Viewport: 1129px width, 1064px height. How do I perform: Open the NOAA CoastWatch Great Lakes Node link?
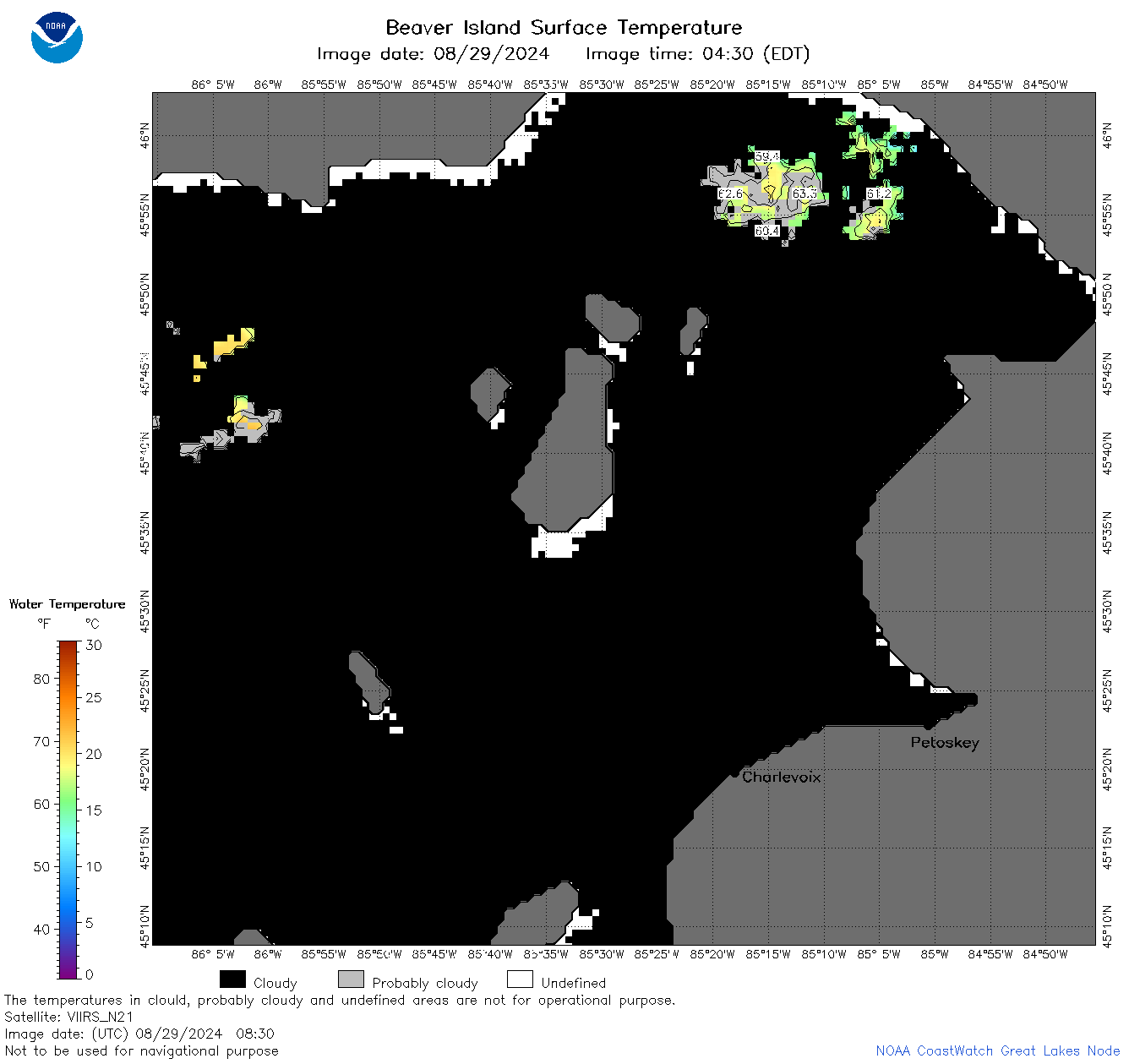point(997,1050)
